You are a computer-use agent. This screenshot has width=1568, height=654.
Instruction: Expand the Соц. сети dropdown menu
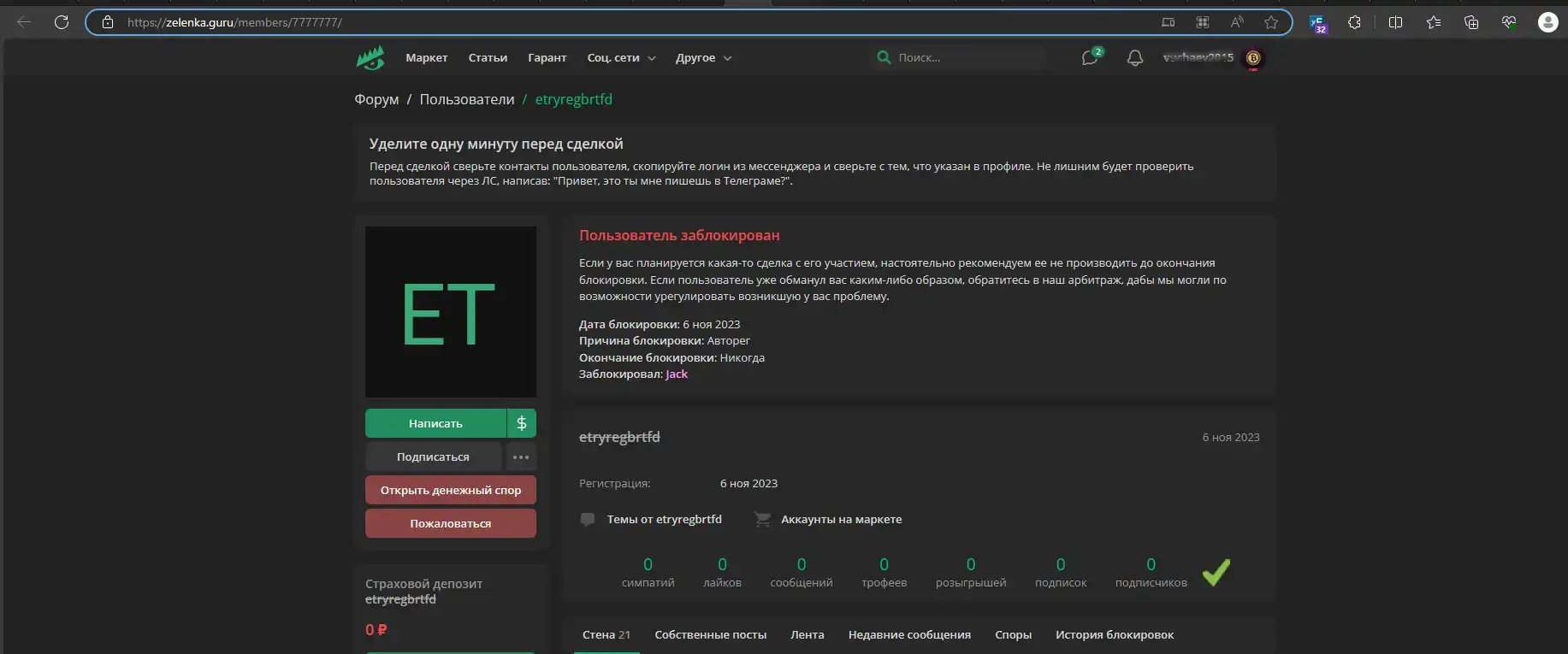[x=621, y=58]
